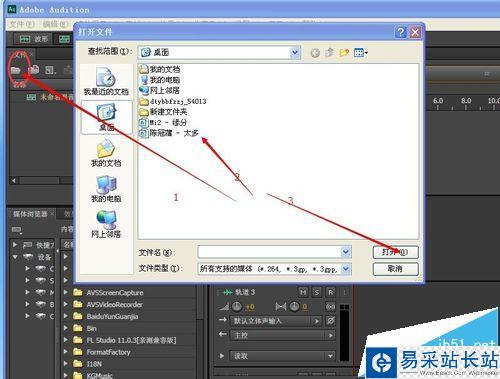Open the 文件名 dropdown arrow
This screenshot has height=379, width=500.
click(x=346, y=252)
